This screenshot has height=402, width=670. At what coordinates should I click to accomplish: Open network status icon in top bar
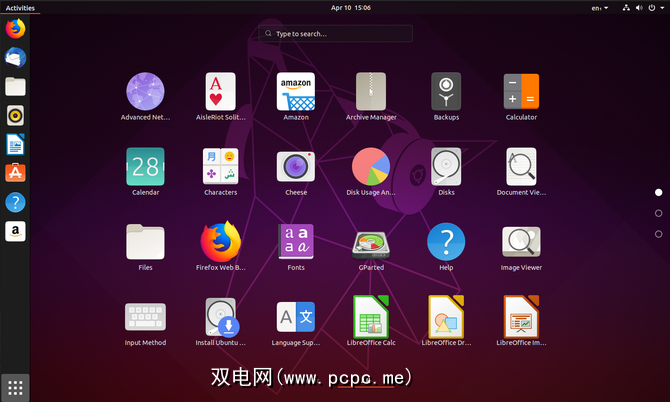click(x=626, y=8)
